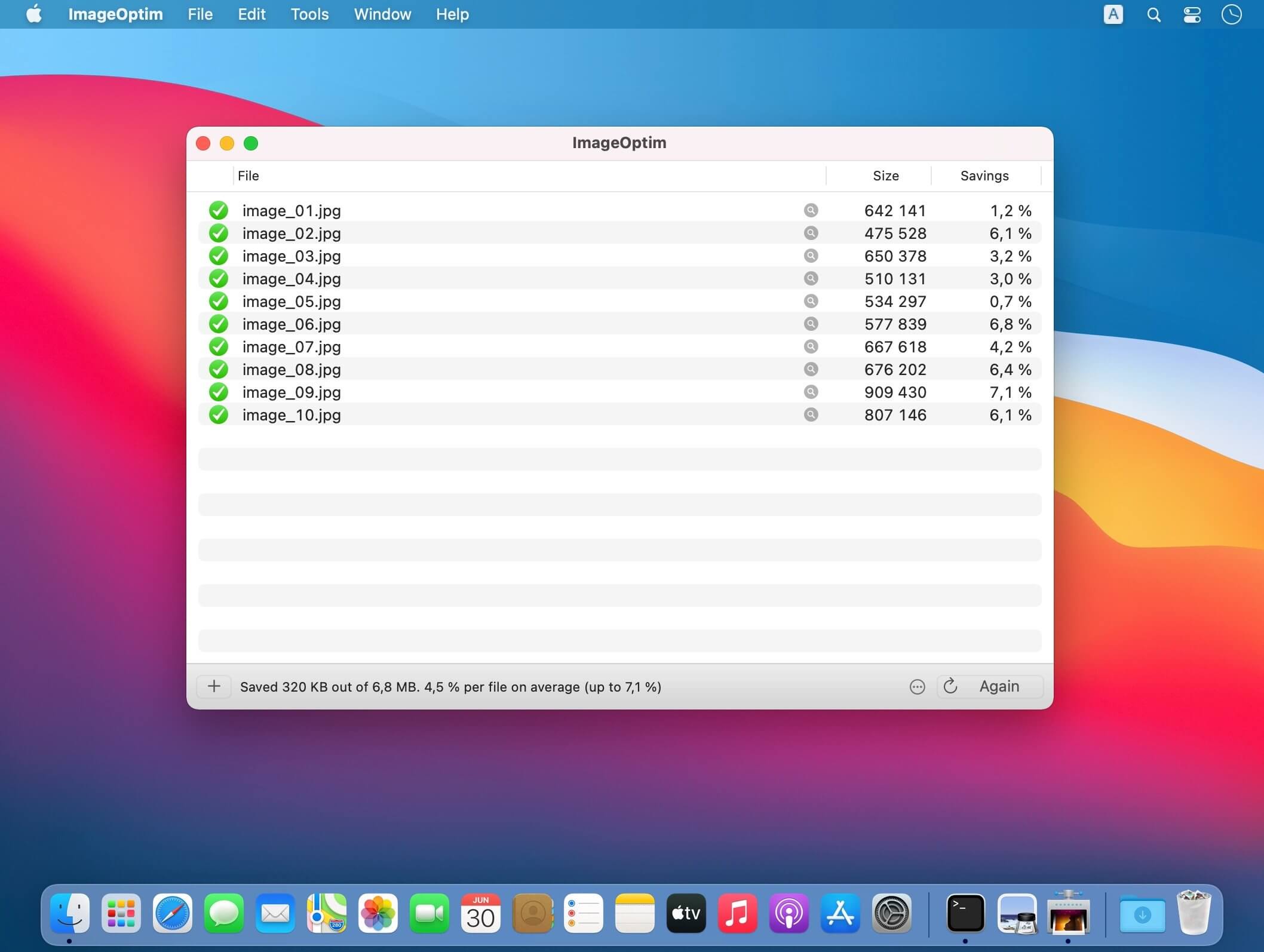This screenshot has height=952, width=1264.
Task: Open Music from the Dock
Action: point(738,913)
